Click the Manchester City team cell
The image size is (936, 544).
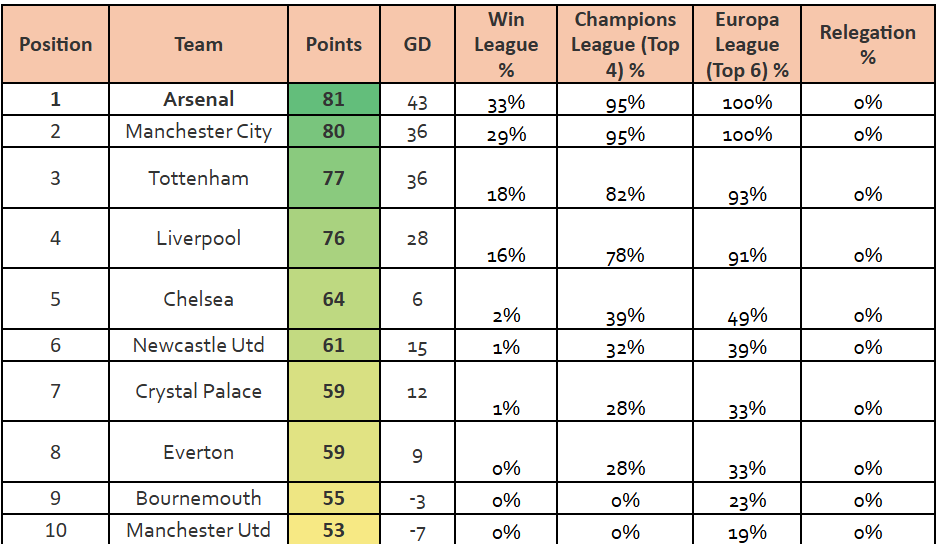(198, 131)
